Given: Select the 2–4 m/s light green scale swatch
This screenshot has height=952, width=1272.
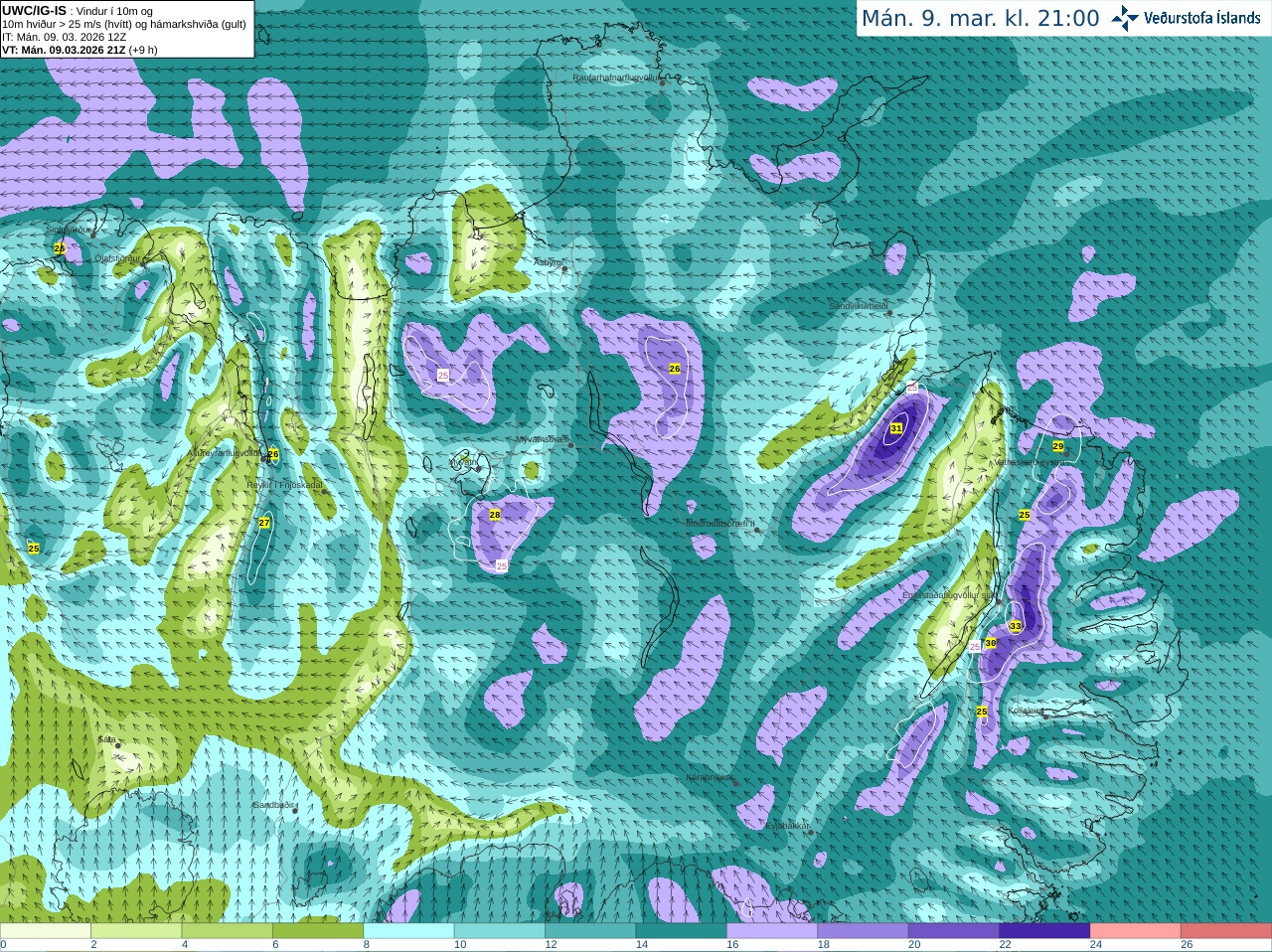Looking at the screenshot, I should click(x=136, y=931).
